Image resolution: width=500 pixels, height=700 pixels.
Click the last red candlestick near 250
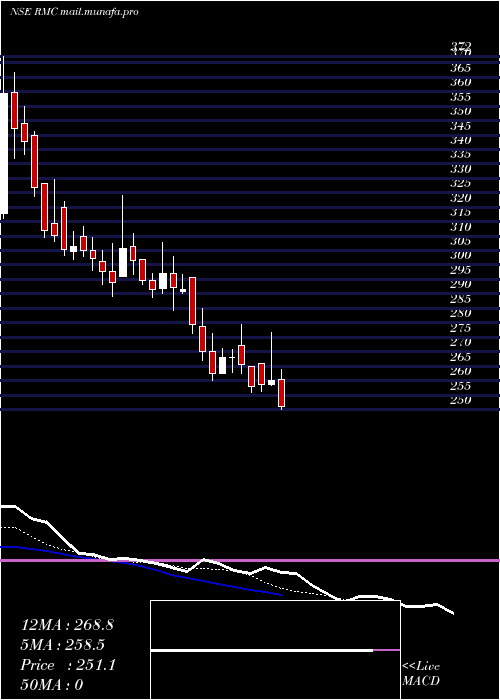click(x=281, y=393)
